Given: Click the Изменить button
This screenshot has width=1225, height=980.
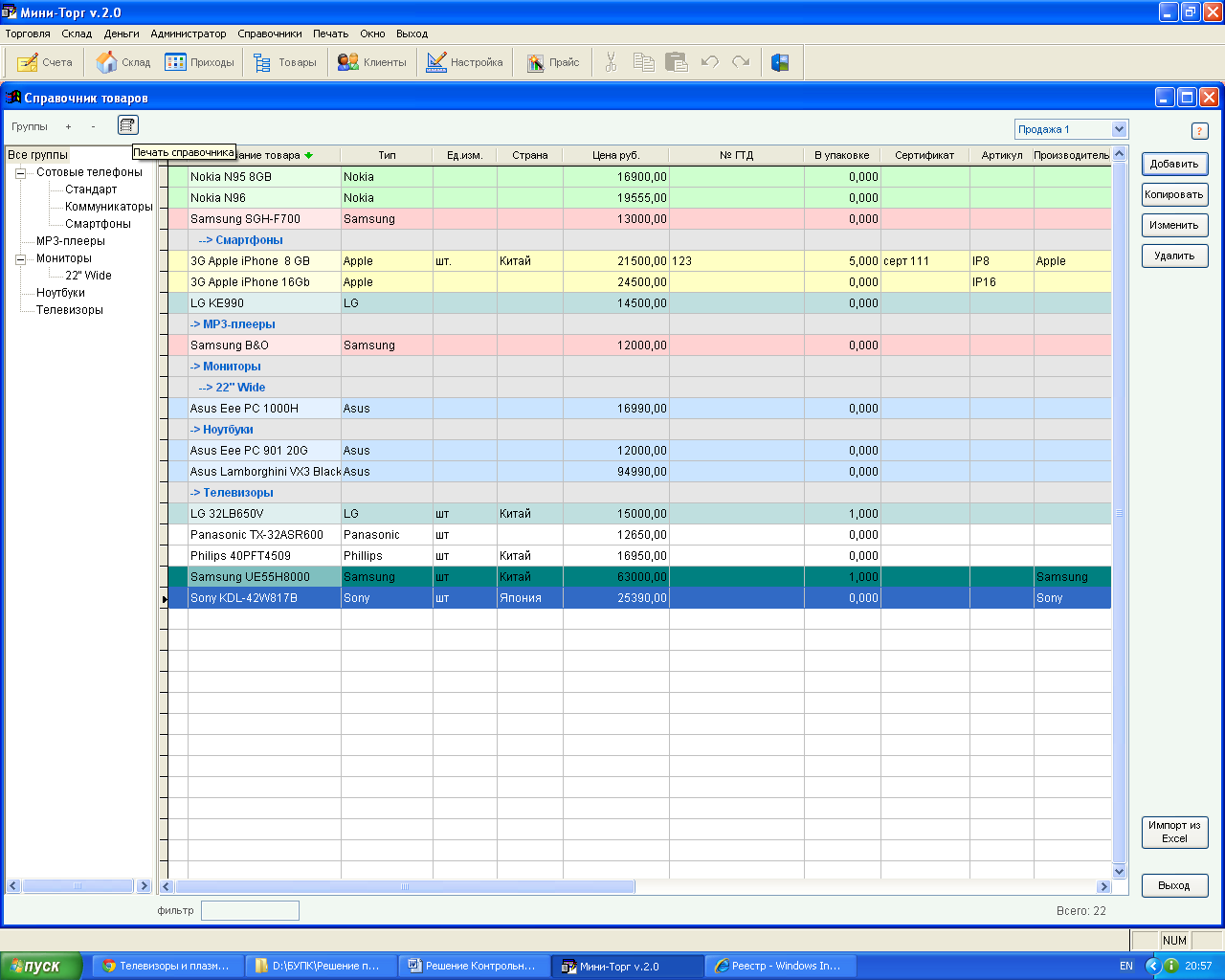Looking at the screenshot, I should point(1174,225).
